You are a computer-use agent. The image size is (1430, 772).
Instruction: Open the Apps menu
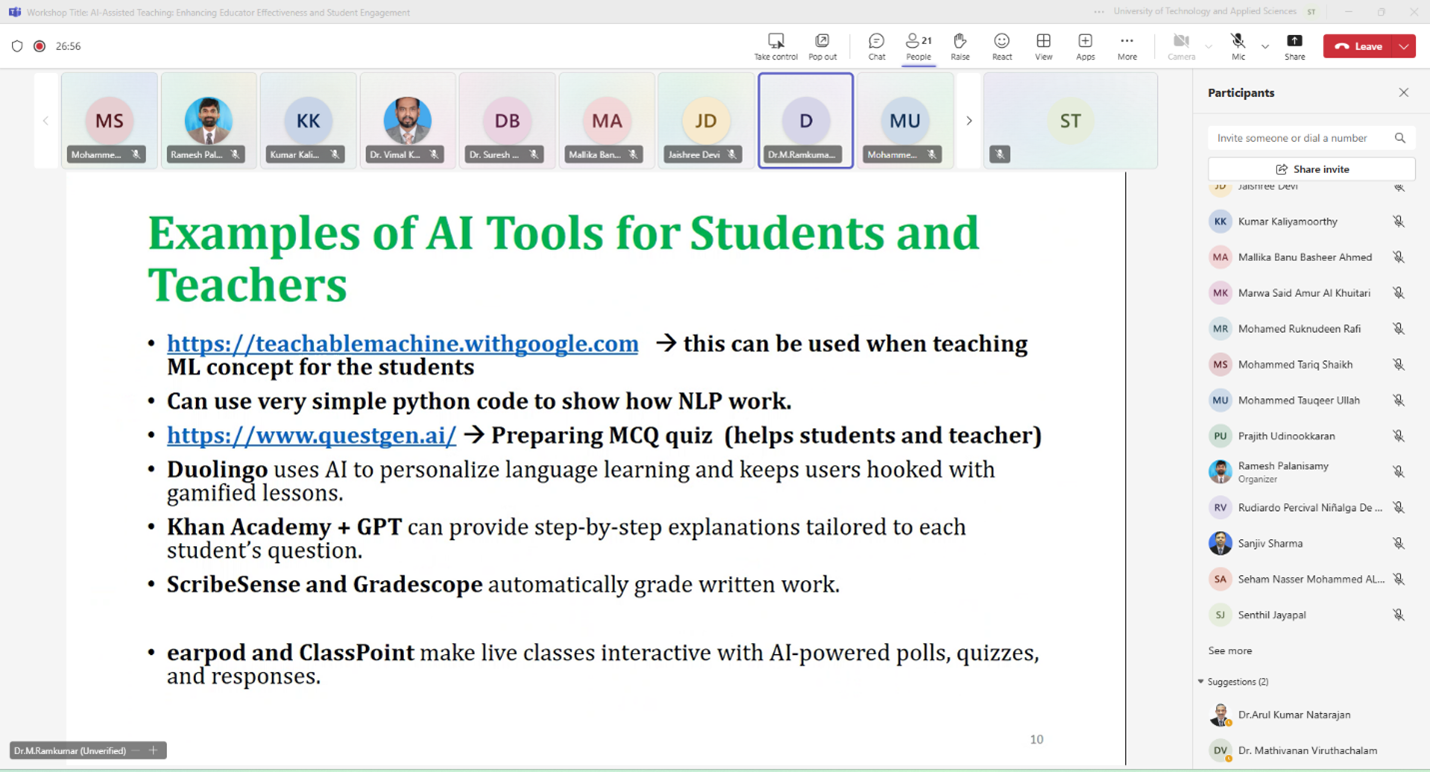[x=1085, y=46]
